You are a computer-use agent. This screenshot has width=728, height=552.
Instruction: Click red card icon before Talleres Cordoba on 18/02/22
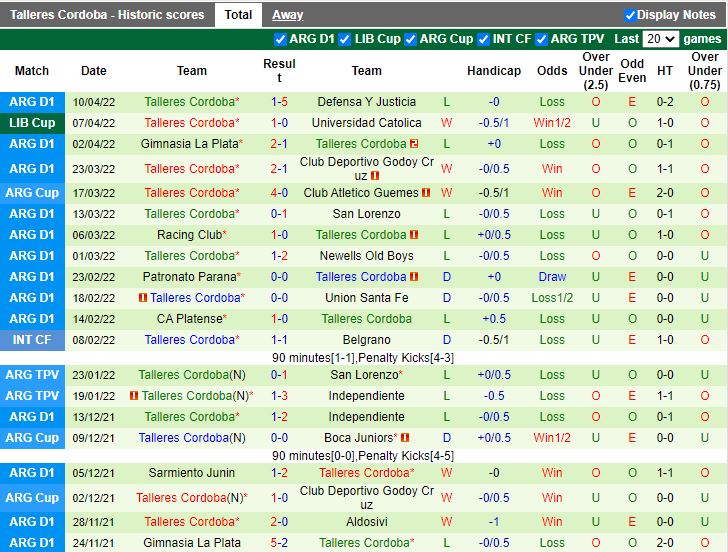[x=142, y=298]
